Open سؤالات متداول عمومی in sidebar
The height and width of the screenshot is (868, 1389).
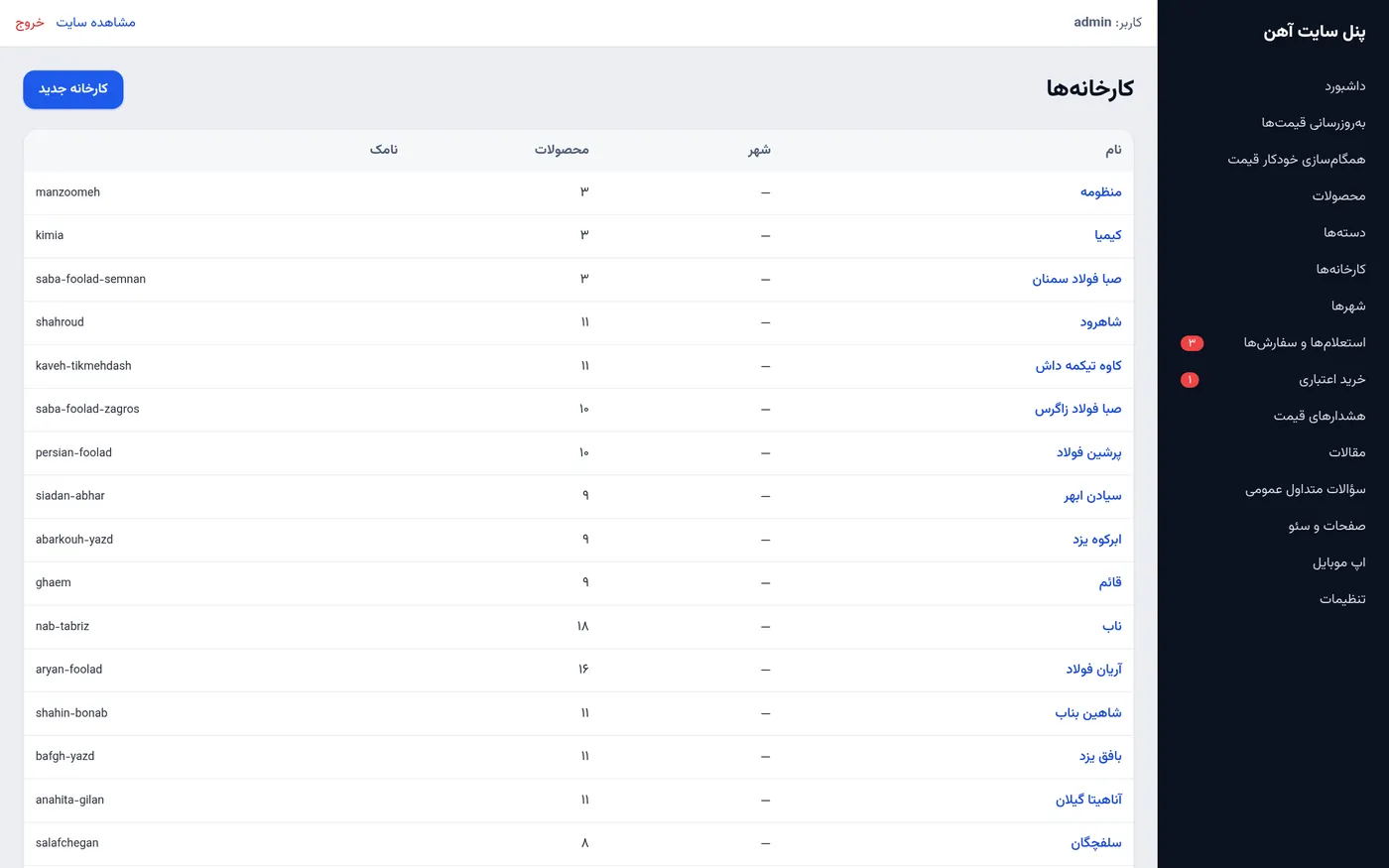[1306, 490]
